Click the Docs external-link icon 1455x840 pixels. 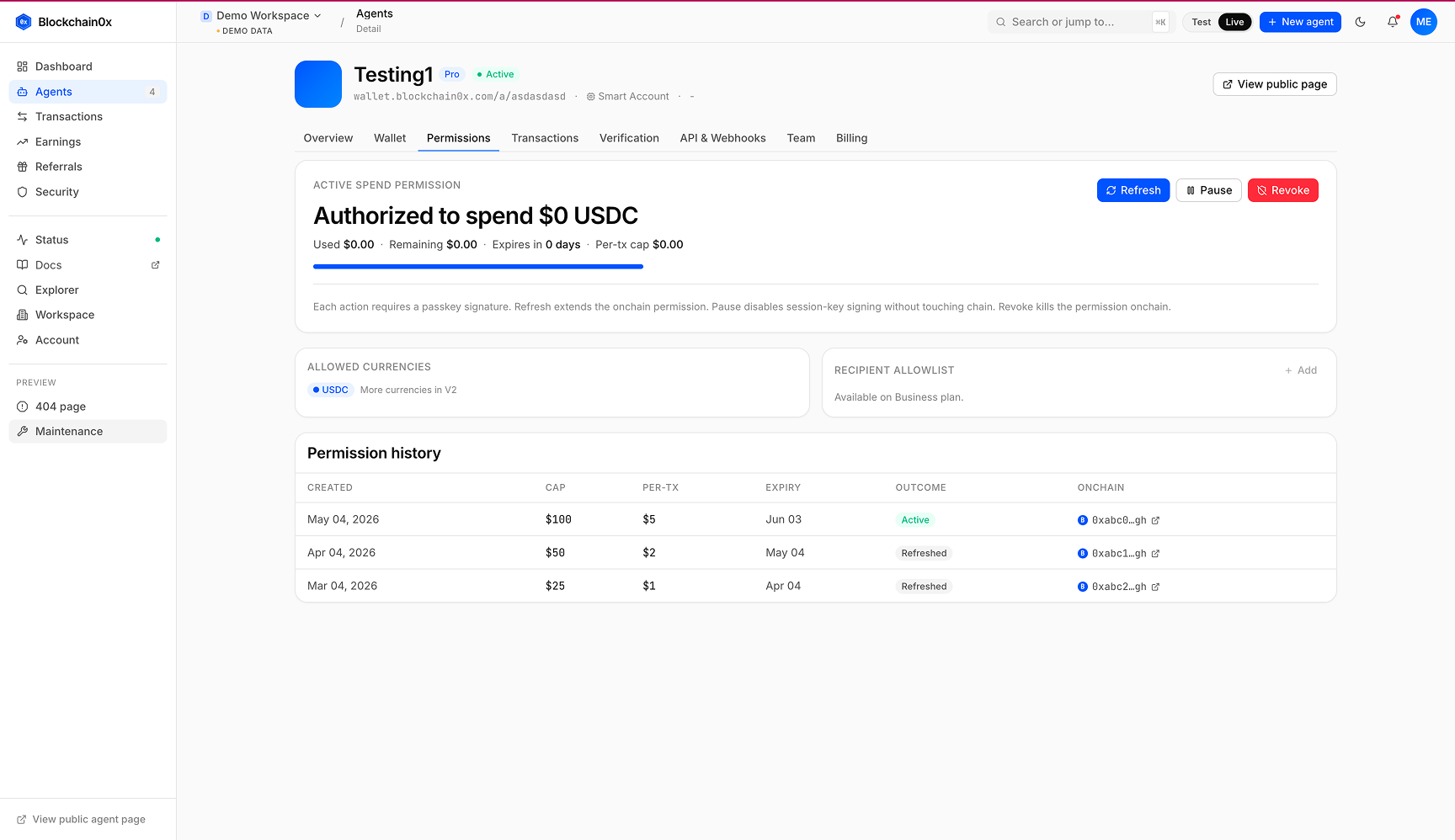coord(155,265)
